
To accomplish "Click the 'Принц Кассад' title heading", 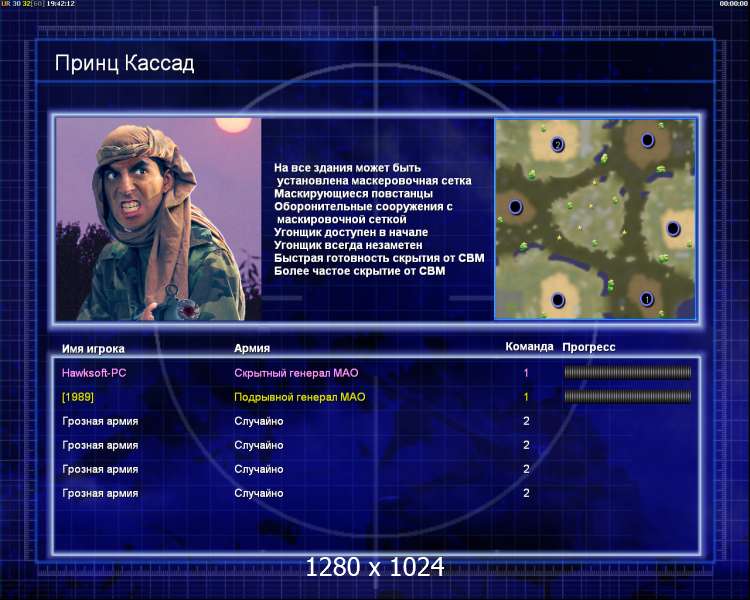I will click(124, 63).
